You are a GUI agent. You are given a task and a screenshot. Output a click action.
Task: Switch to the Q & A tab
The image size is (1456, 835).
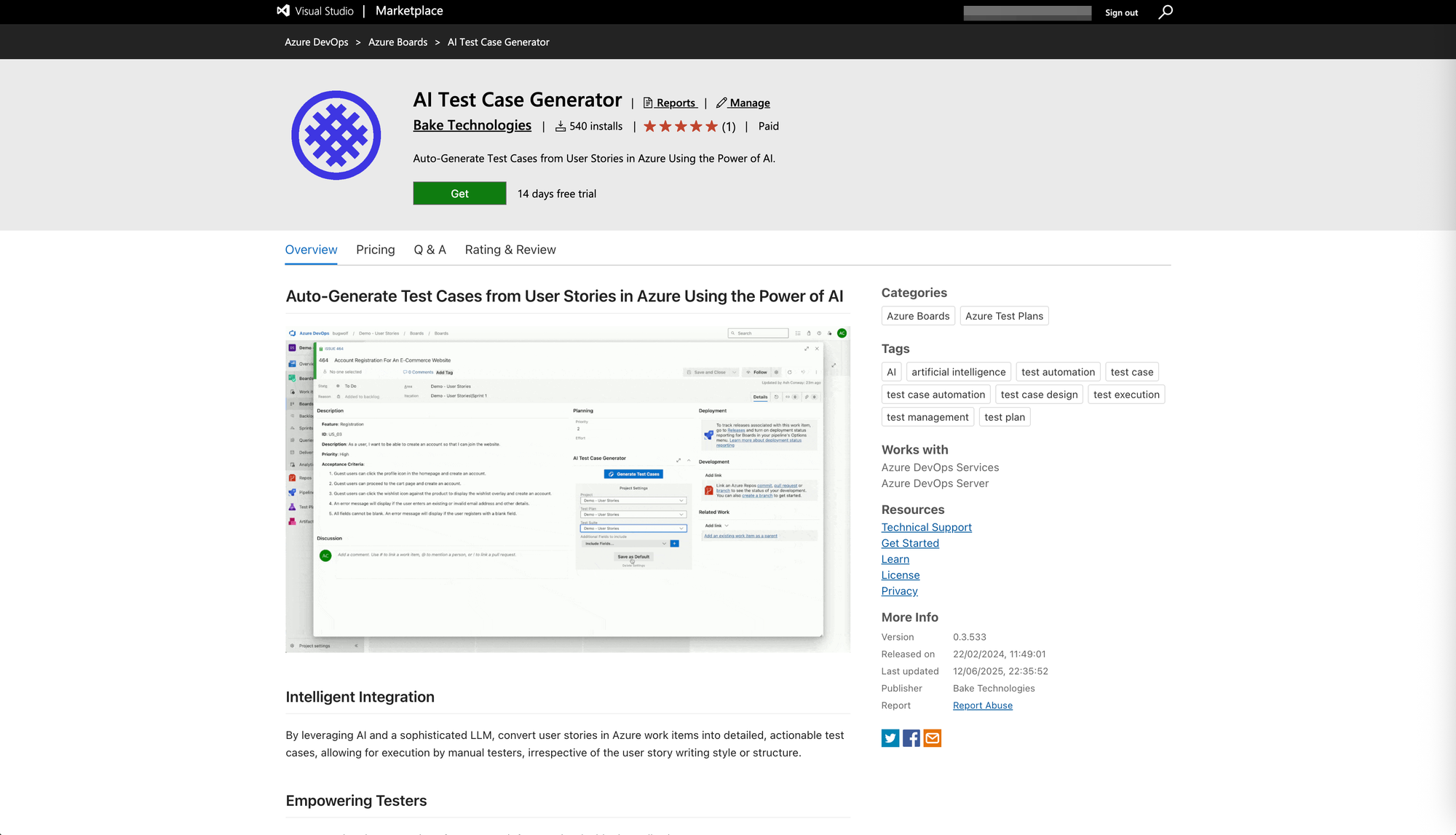point(430,250)
